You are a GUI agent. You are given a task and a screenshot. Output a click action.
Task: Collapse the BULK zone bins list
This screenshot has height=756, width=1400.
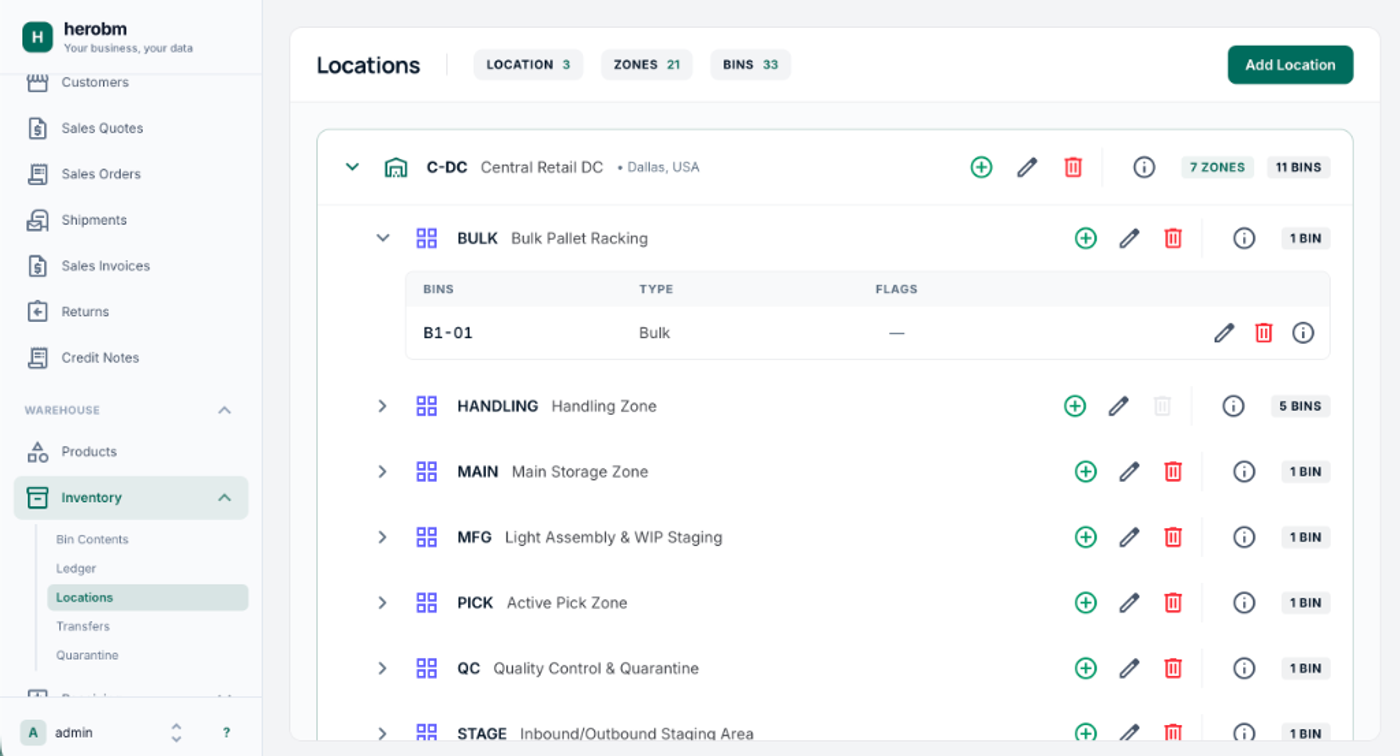[x=382, y=238]
